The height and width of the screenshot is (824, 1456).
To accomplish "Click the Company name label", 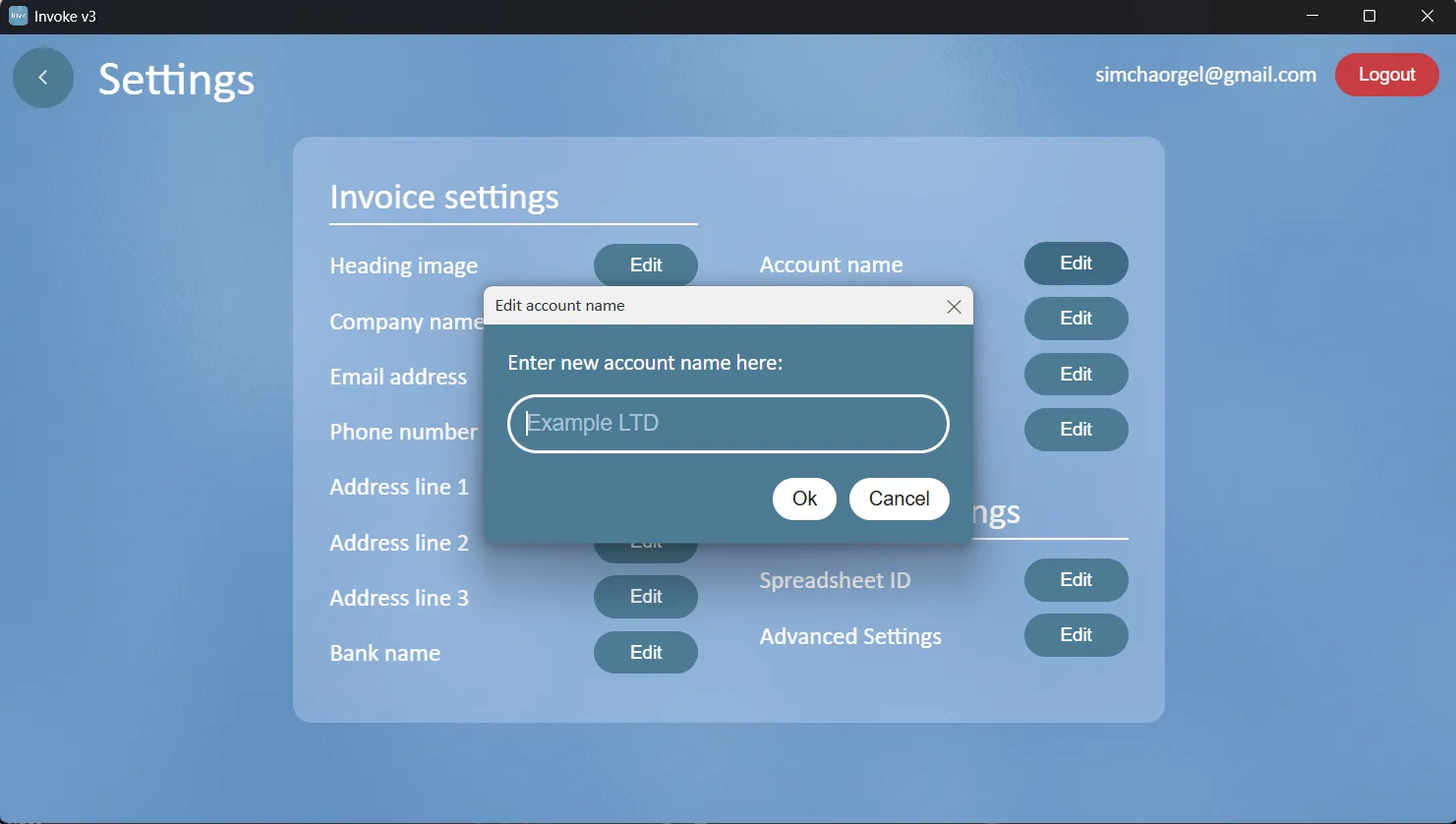I will (x=406, y=323).
